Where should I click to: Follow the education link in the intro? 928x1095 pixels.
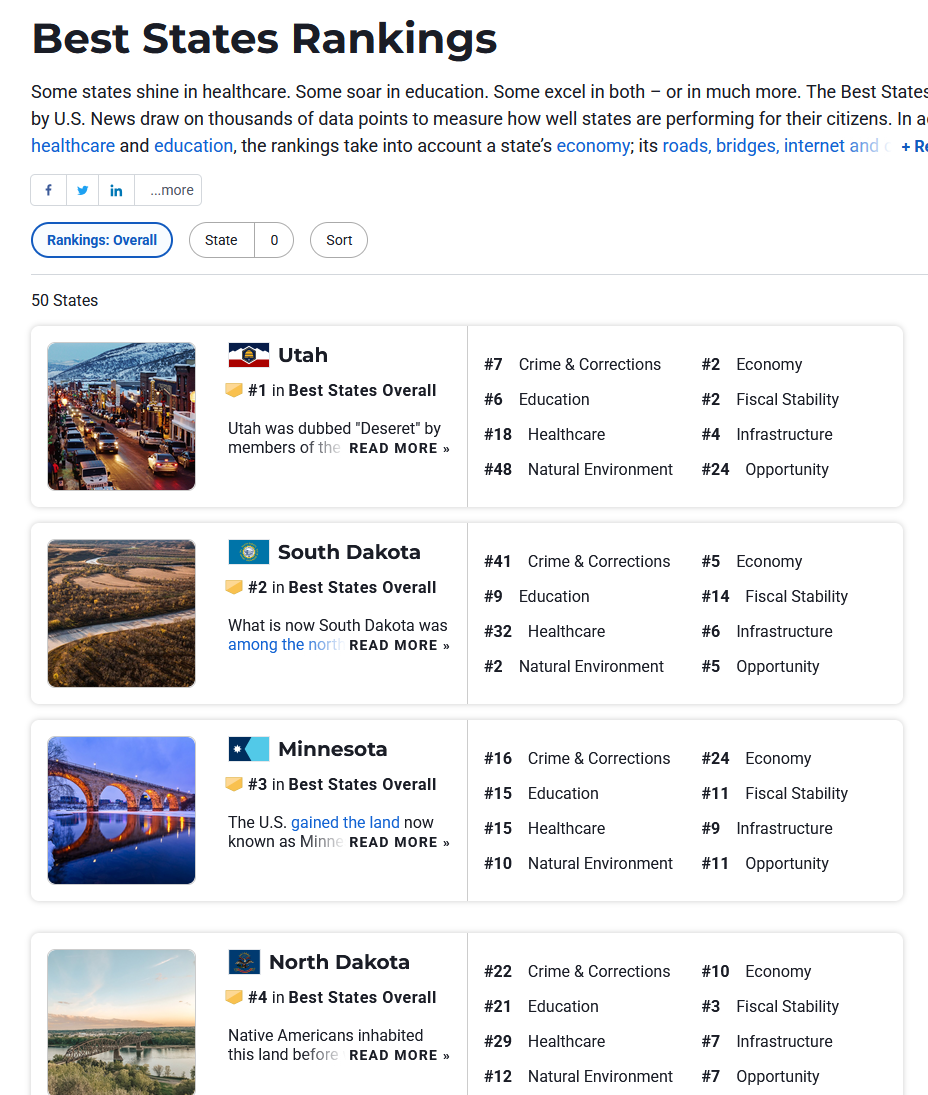pyautogui.click(x=193, y=145)
